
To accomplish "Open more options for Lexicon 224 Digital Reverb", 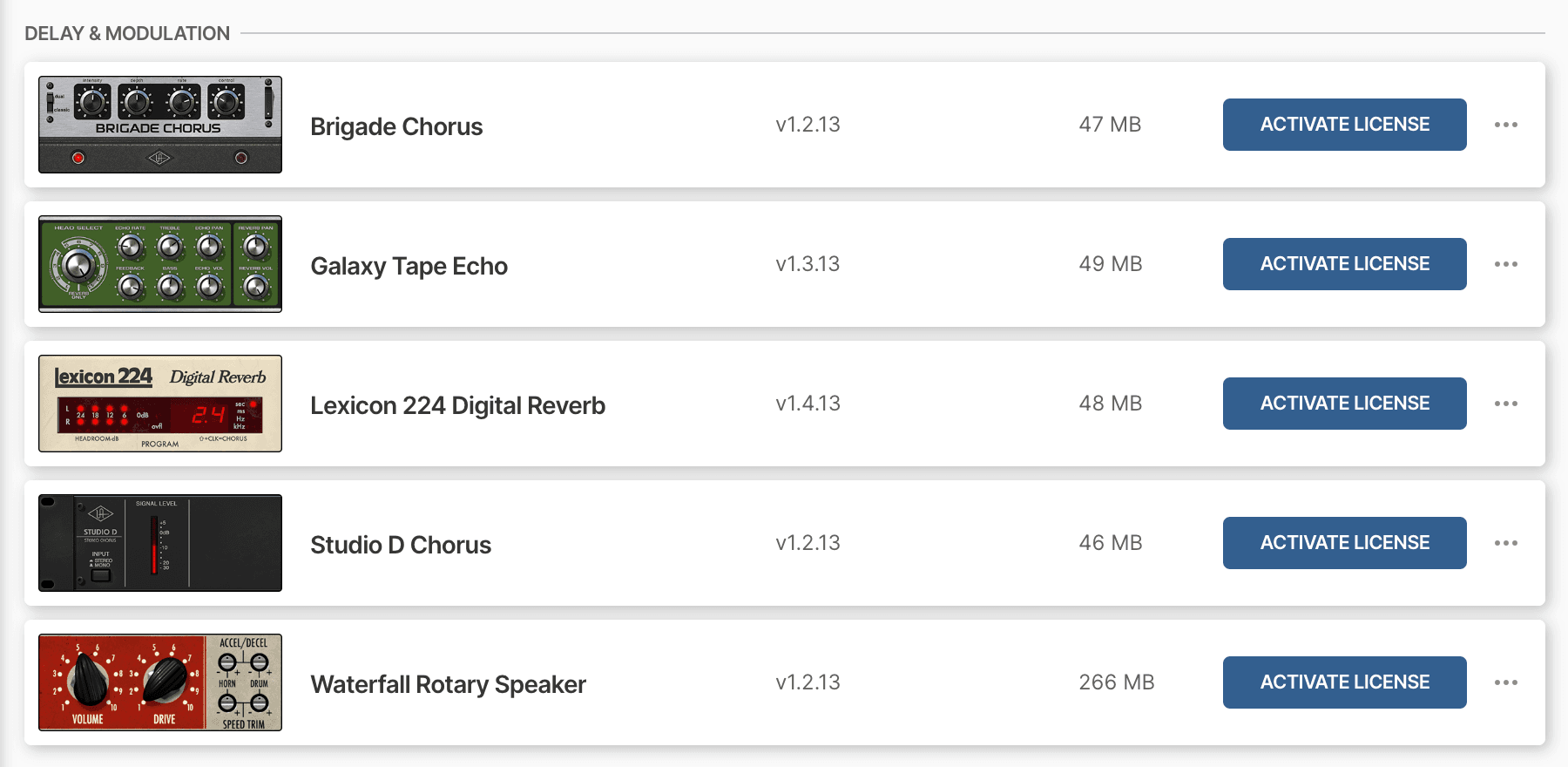I will [1505, 404].
